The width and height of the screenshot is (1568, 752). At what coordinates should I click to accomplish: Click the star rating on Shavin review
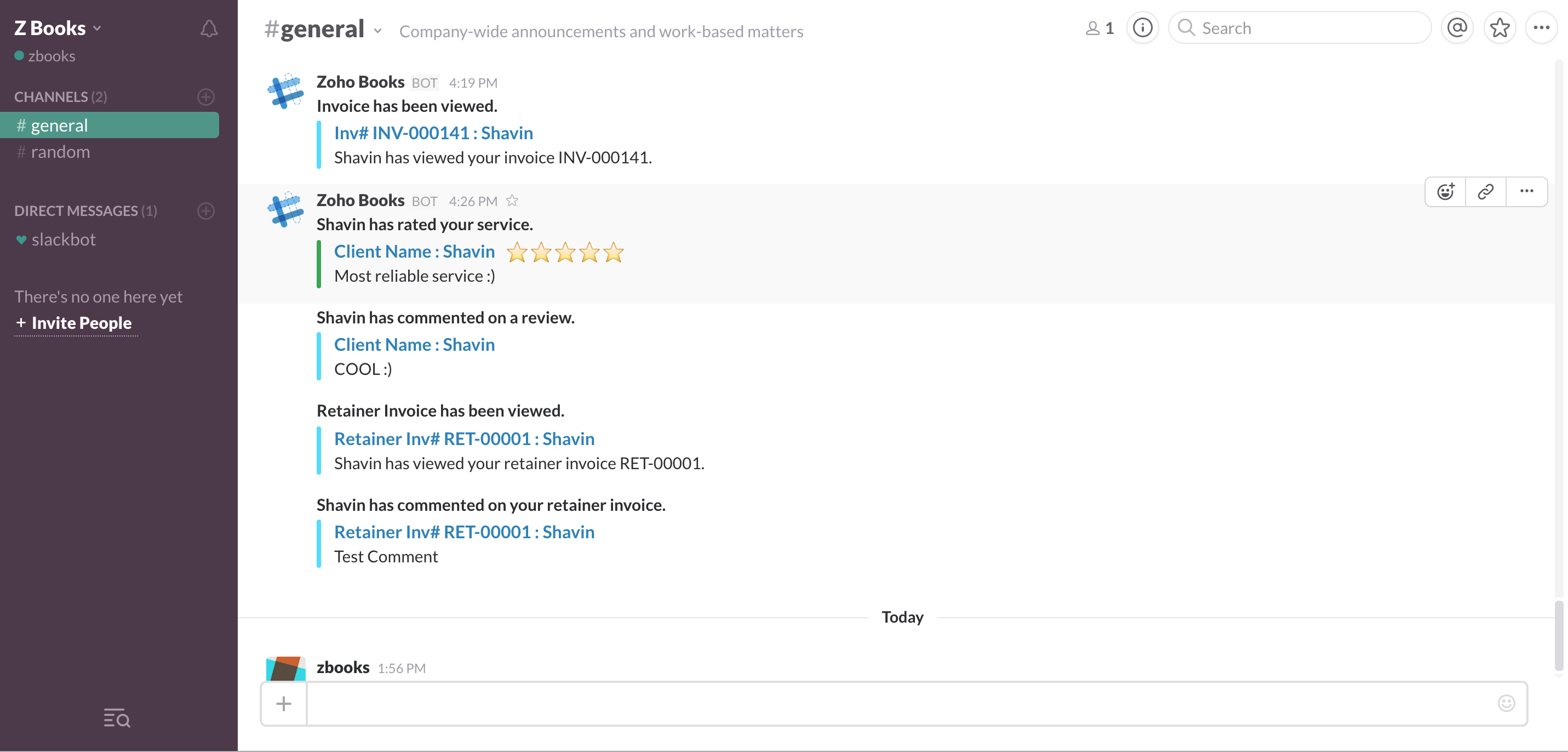coord(565,252)
